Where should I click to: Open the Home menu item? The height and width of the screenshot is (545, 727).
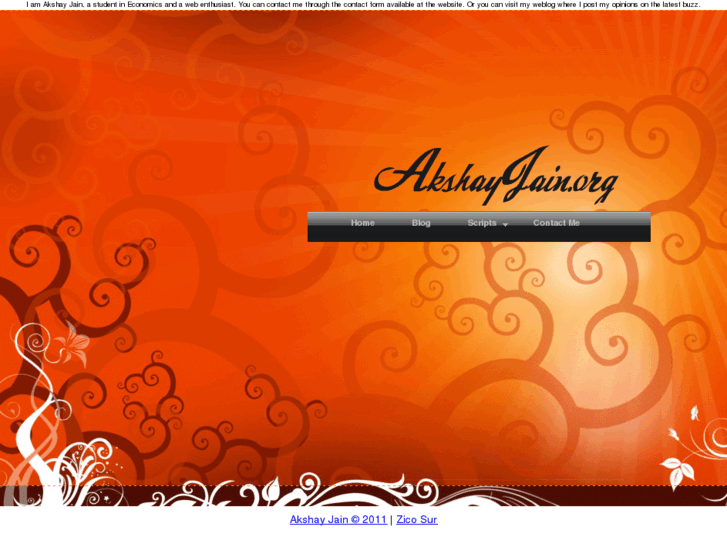coord(363,223)
